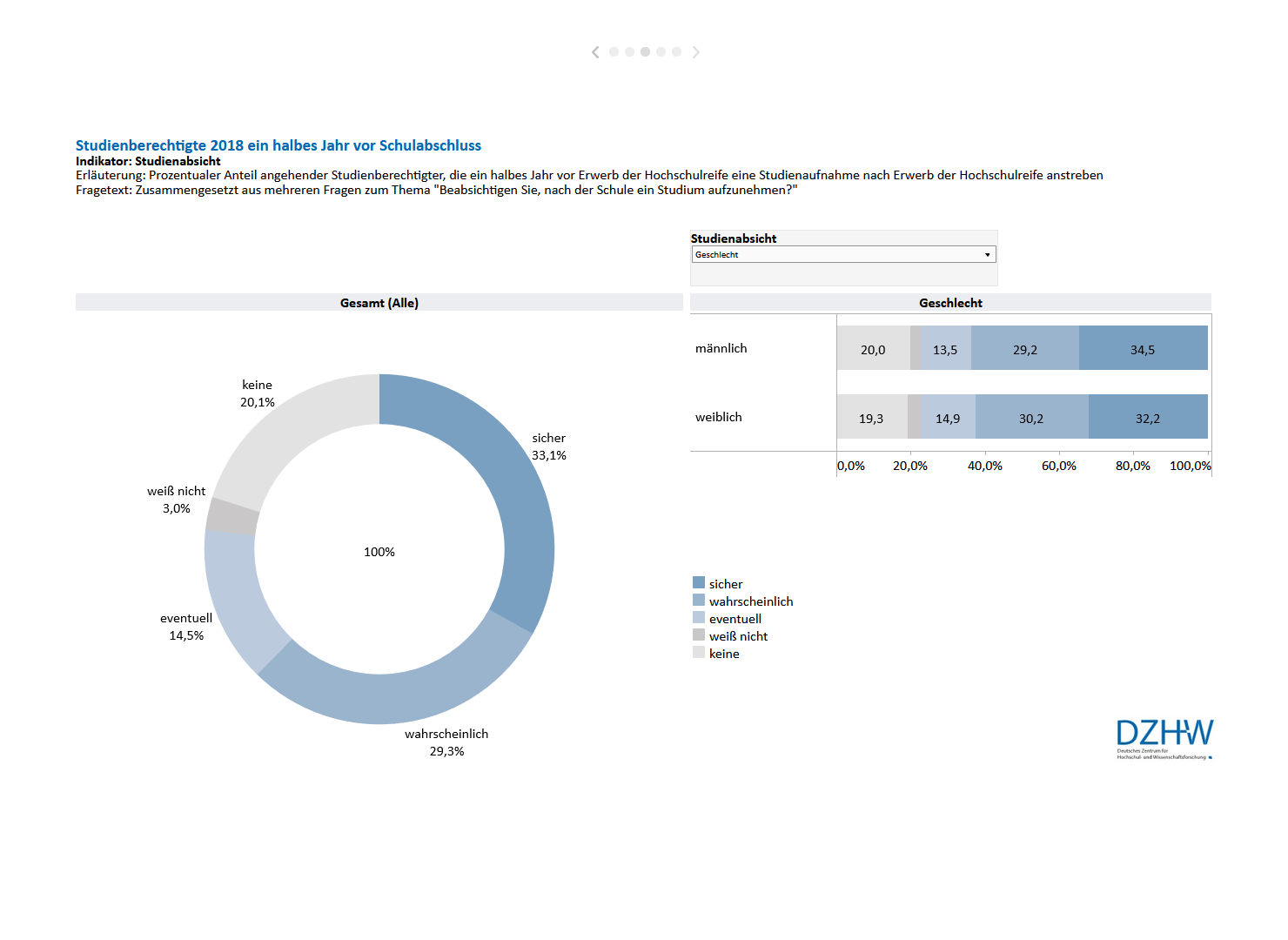Click the Studienberechtigte 2018 title
Image resolution: width=1288 pixels, height=940 pixels.
tap(278, 145)
